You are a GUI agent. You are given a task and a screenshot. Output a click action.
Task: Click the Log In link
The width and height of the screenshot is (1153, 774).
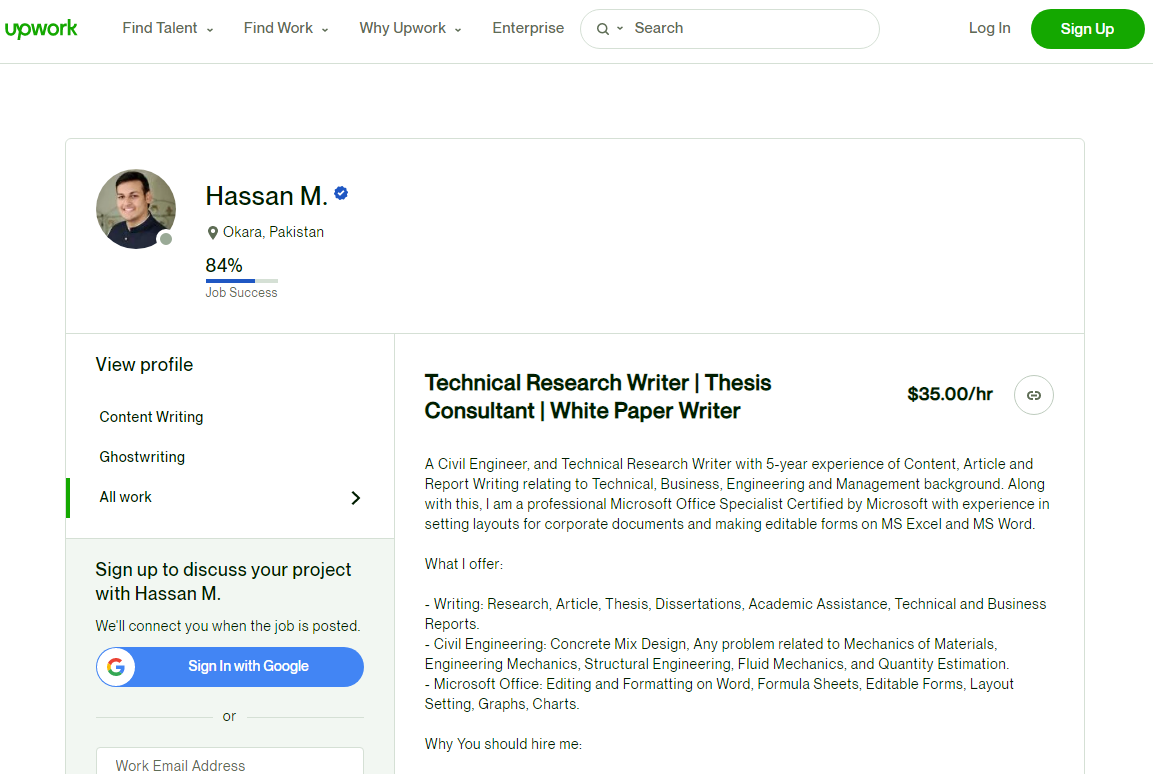click(x=989, y=28)
